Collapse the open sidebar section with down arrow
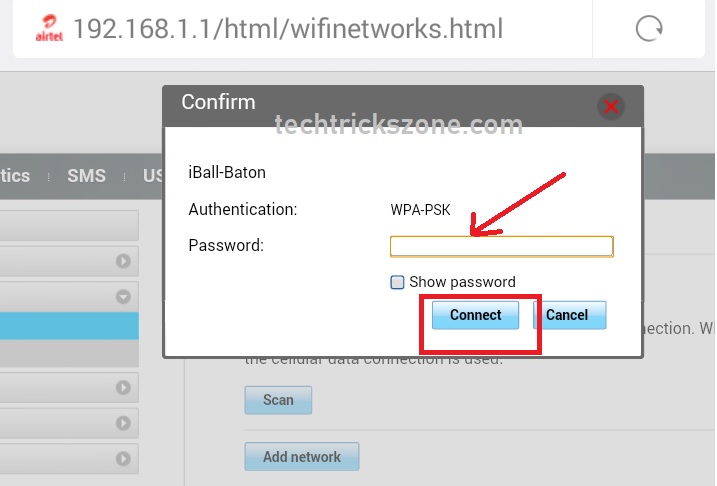 (x=124, y=297)
